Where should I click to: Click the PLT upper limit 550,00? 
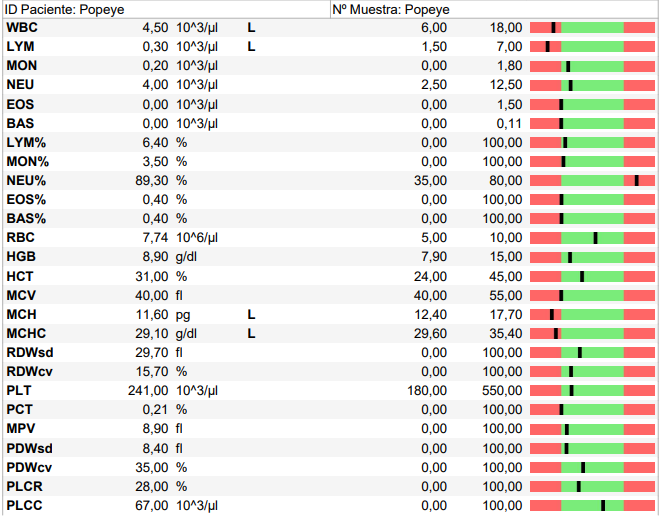point(501,391)
